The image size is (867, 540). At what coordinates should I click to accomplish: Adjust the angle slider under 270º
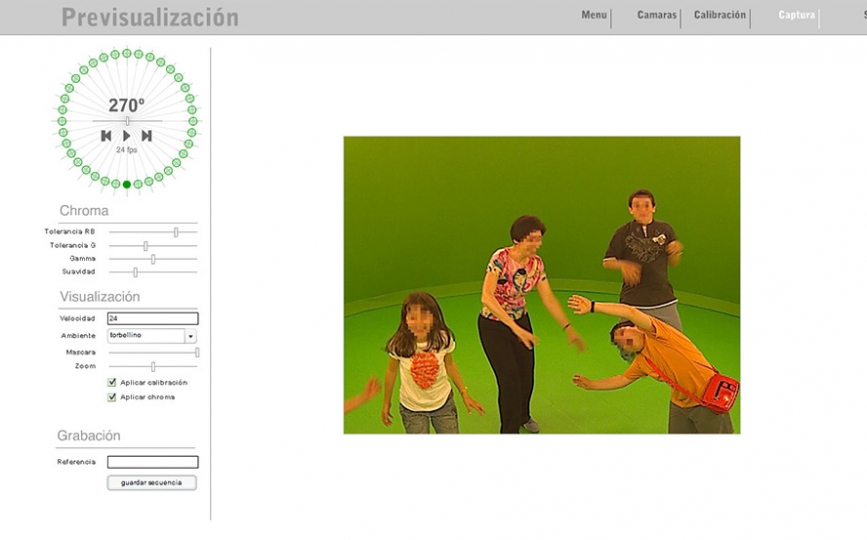(x=127, y=120)
